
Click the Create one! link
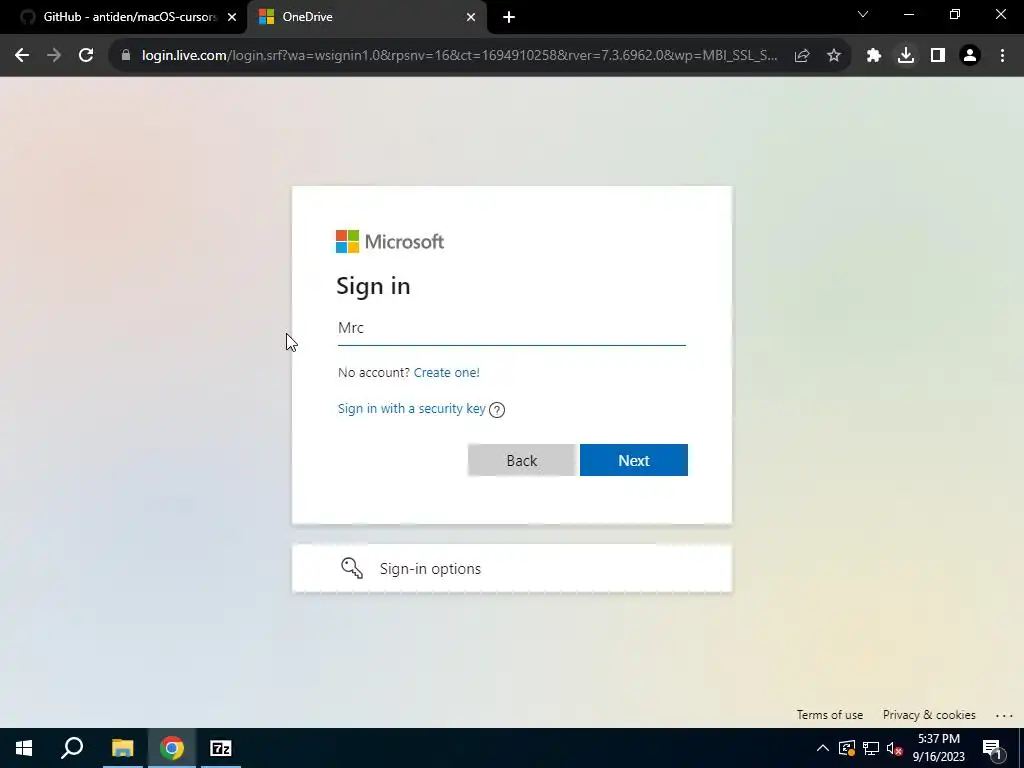pyautogui.click(x=447, y=372)
